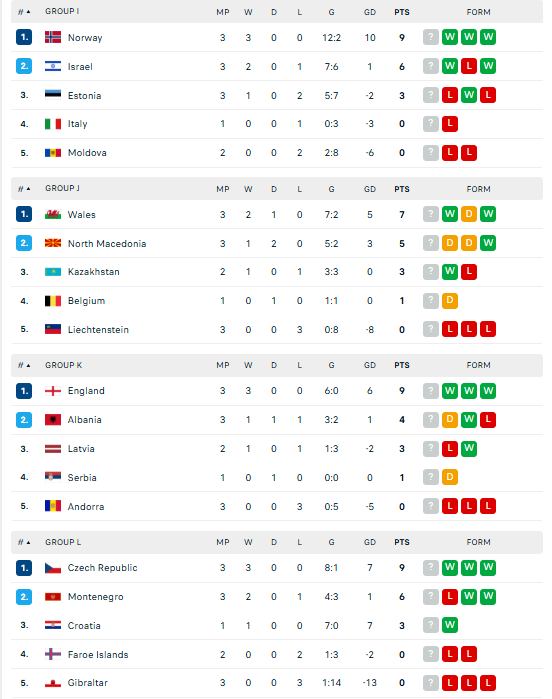This screenshot has width=552, height=699.
Task: Click Croatia's green W form badge
Action: [450, 625]
